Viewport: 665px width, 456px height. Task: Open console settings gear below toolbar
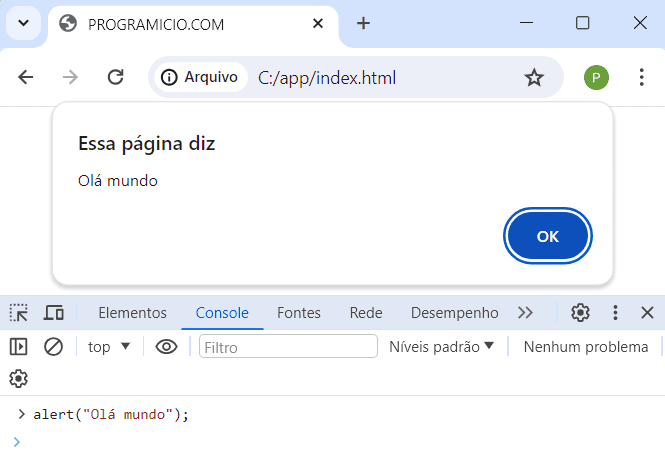pos(19,378)
